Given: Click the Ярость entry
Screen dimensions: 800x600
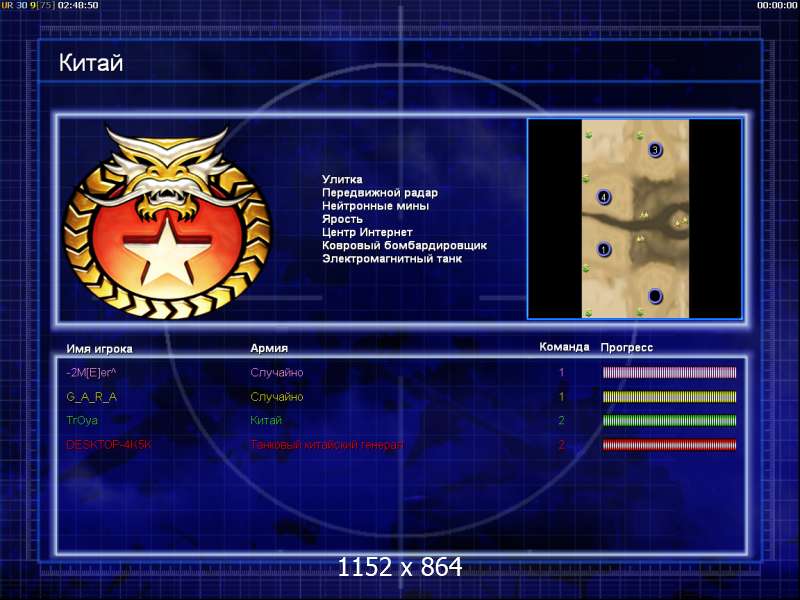Looking at the screenshot, I should [x=342, y=219].
